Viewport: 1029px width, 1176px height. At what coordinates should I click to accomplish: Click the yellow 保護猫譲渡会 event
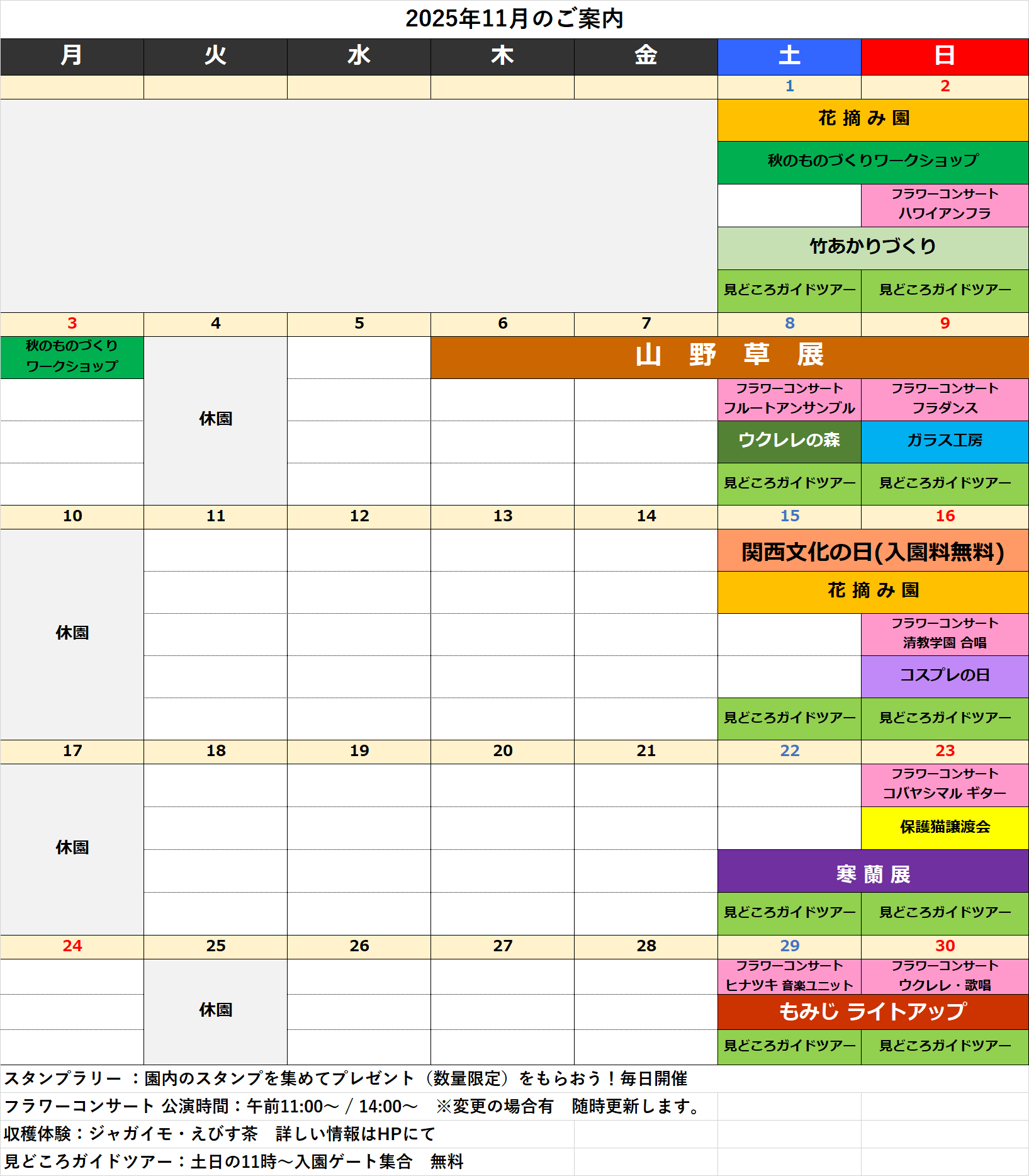pyautogui.click(x=944, y=828)
